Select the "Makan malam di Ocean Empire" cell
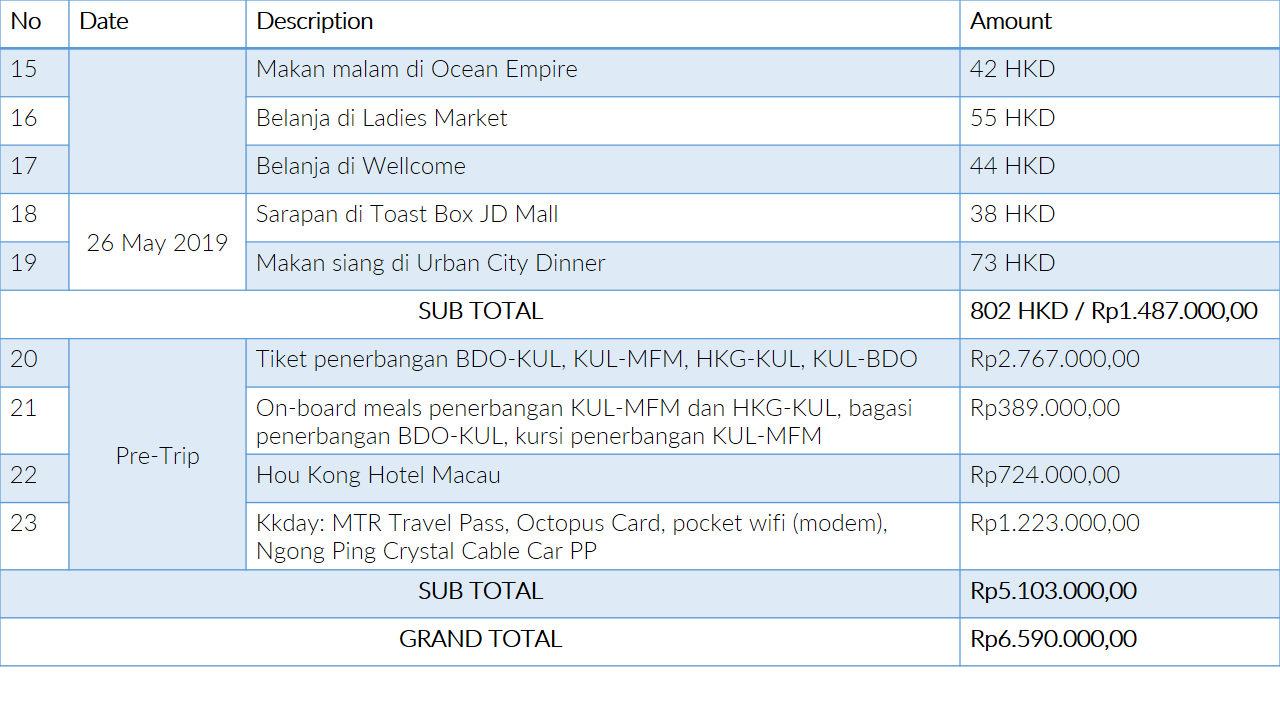The height and width of the screenshot is (720, 1280). pyautogui.click(x=417, y=70)
